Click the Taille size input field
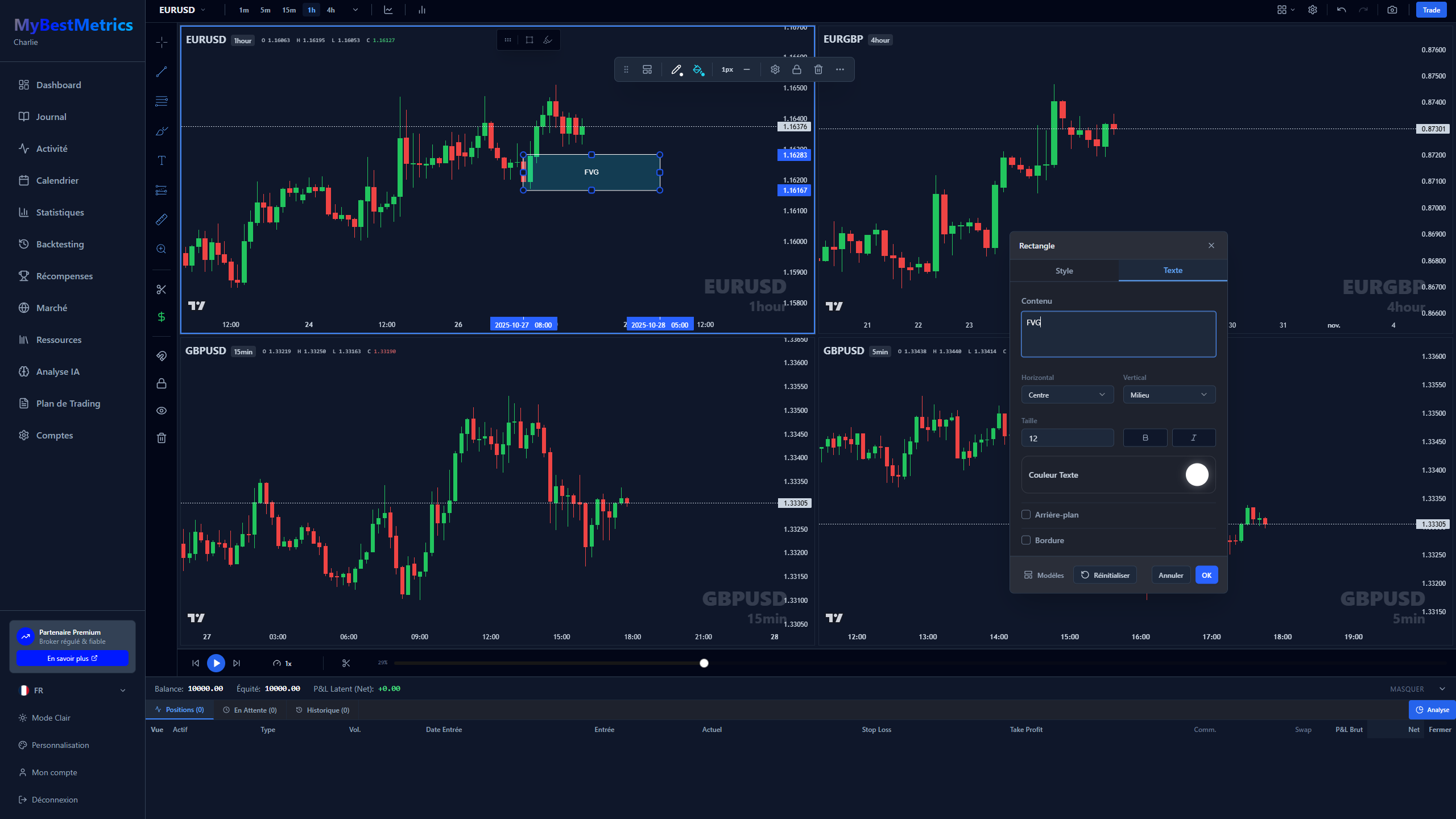The height and width of the screenshot is (819, 1456). click(1067, 438)
